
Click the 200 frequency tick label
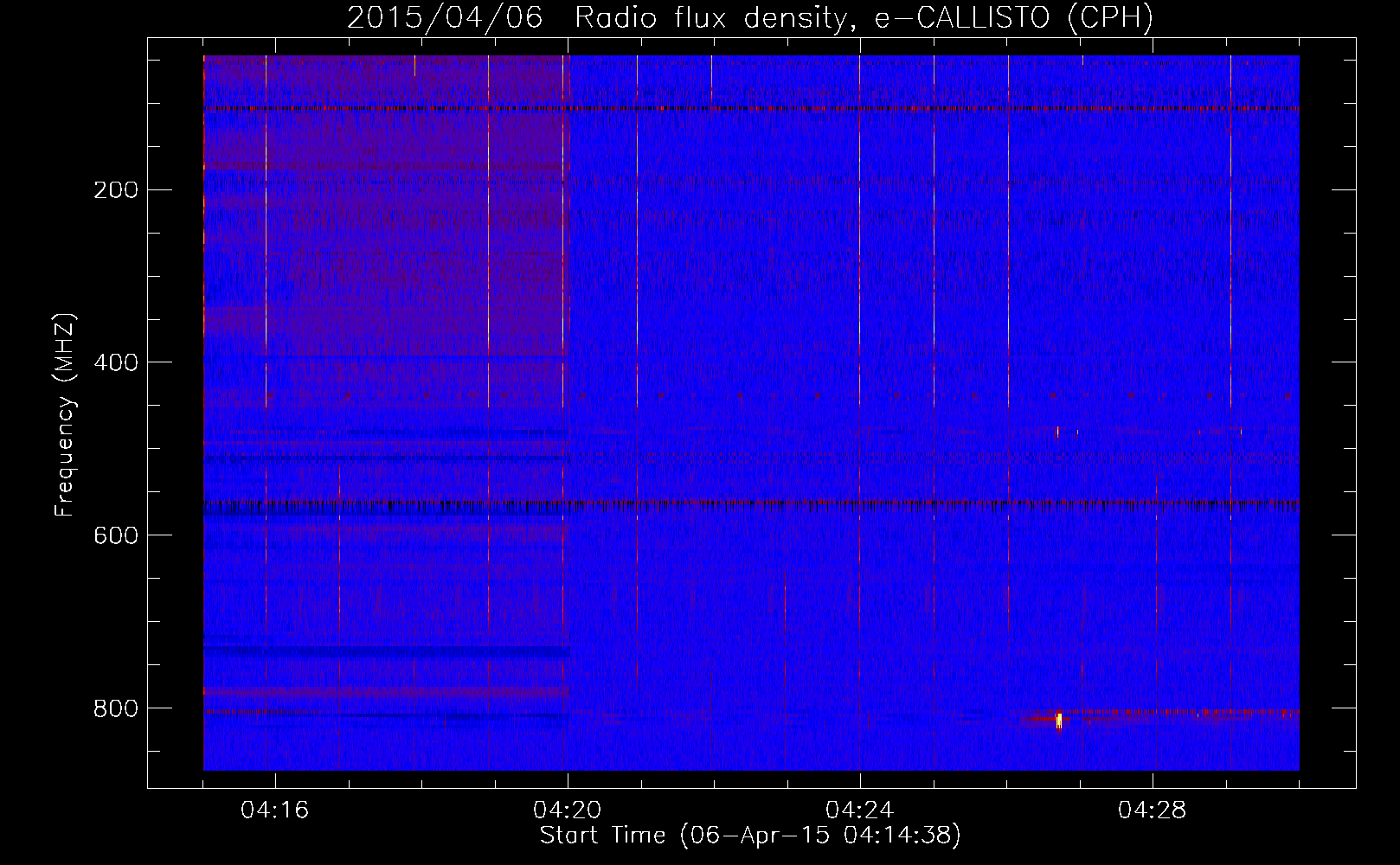(x=116, y=190)
